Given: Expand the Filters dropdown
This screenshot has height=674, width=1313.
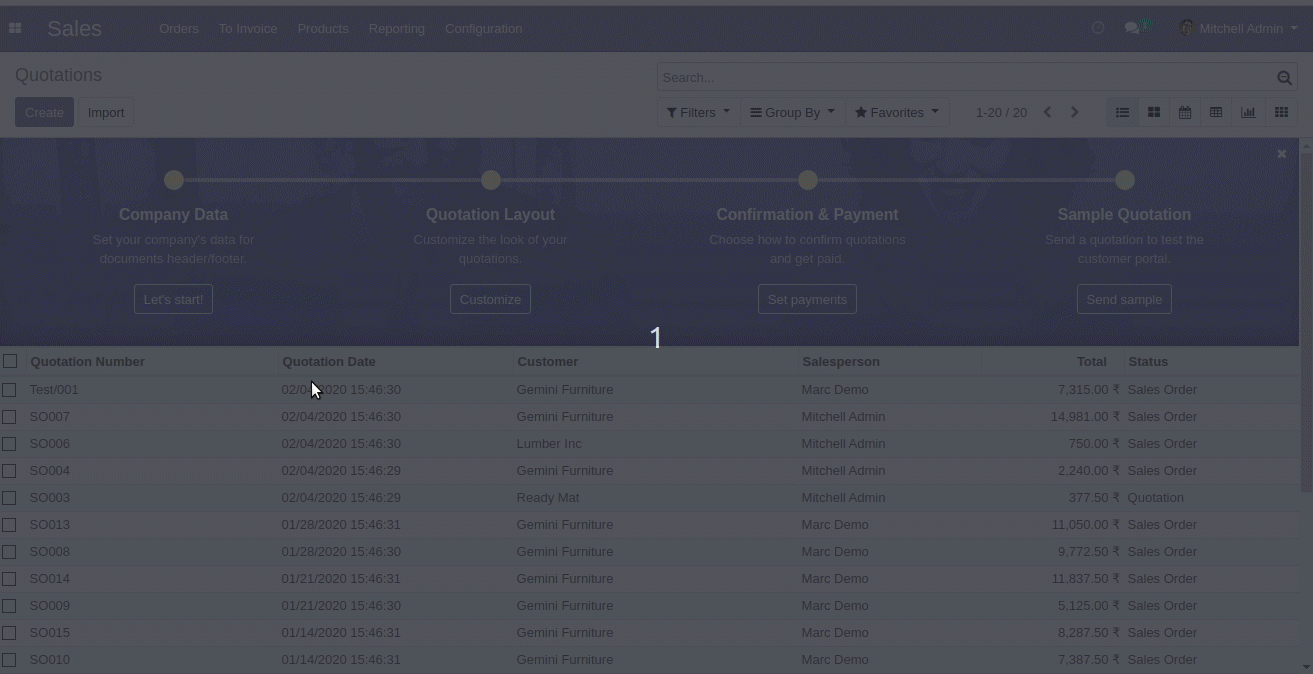Looking at the screenshot, I should point(698,112).
